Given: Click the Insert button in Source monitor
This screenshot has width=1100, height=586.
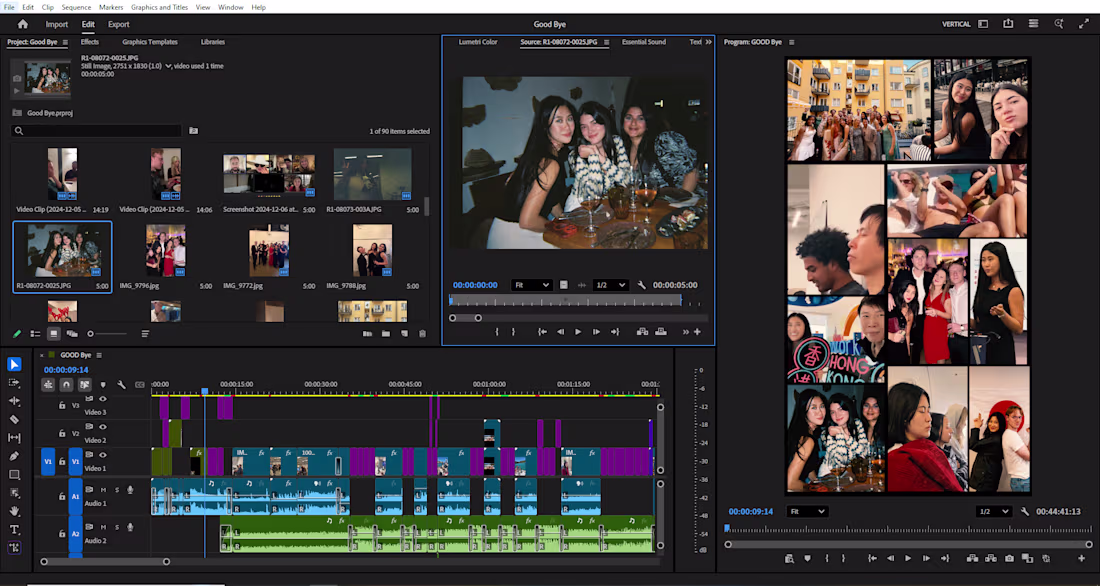Looking at the screenshot, I should coord(642,332).
